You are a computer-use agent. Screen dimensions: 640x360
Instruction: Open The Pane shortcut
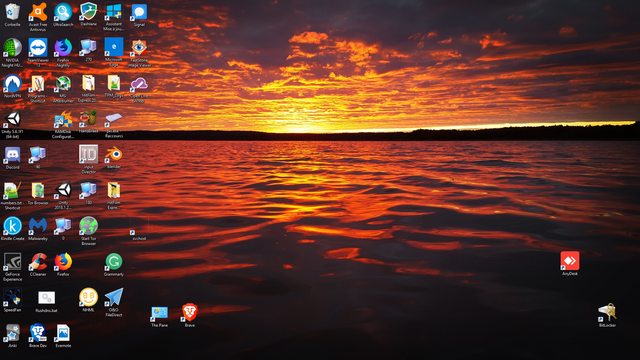pos(159,314)
